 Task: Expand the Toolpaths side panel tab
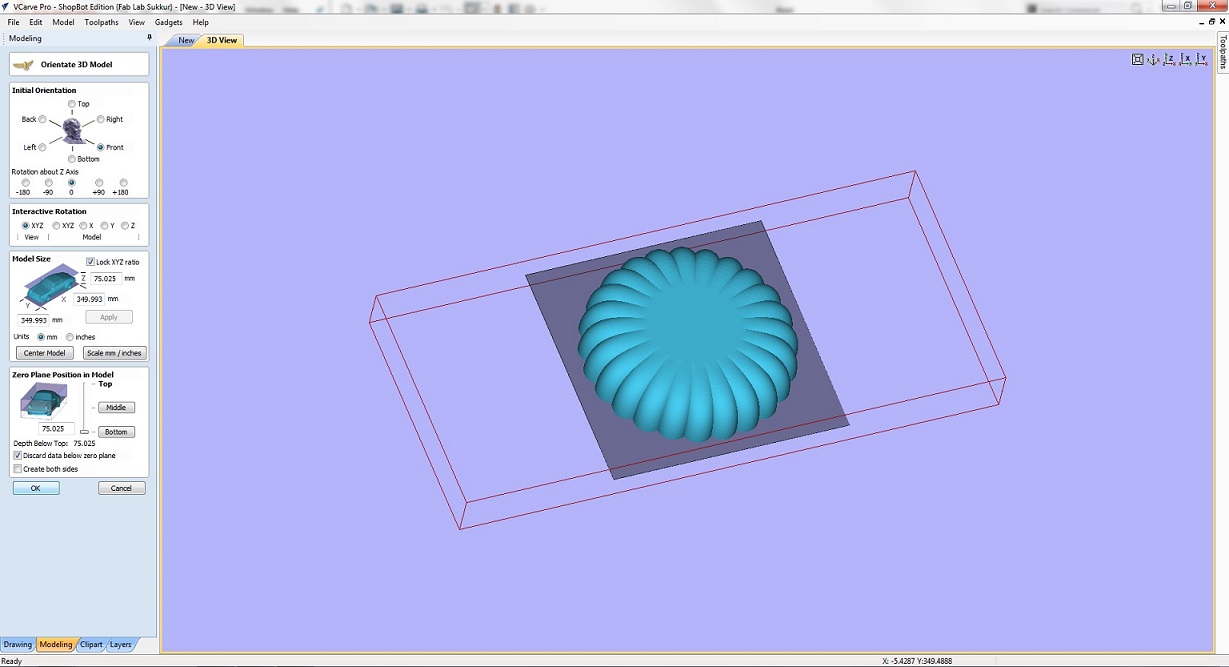click(x=1223, y=52)
